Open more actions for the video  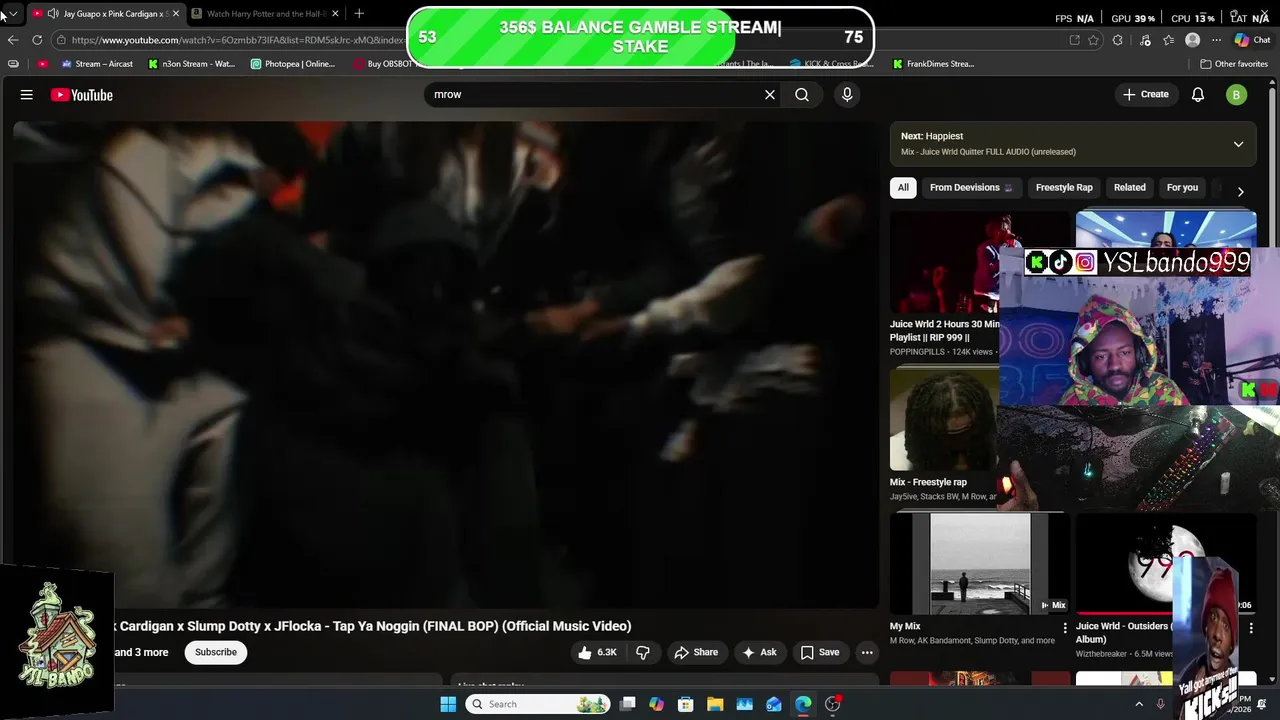tap(867, 652)
